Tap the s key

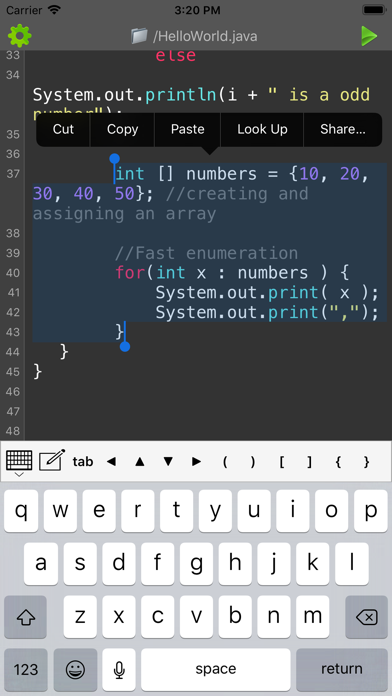tap(79, 564)
